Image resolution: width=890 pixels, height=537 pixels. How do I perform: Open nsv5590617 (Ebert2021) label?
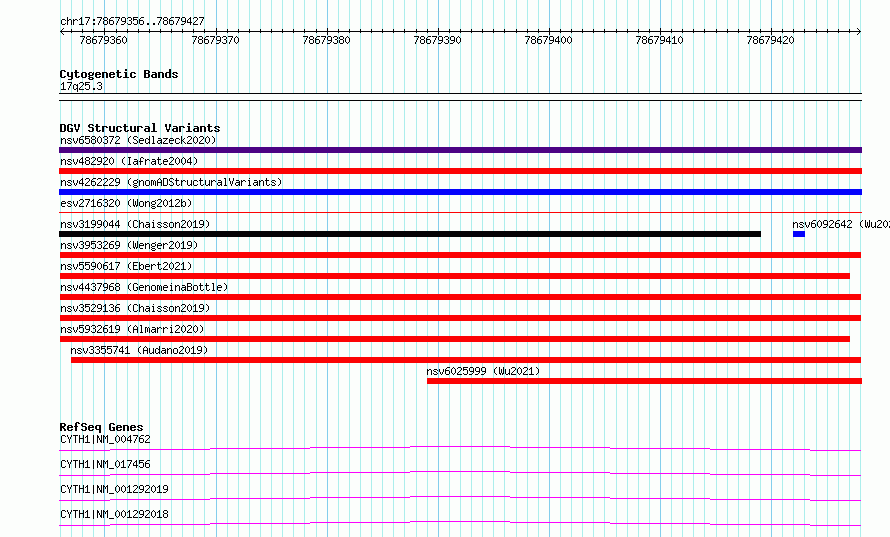tap(126, 266)
